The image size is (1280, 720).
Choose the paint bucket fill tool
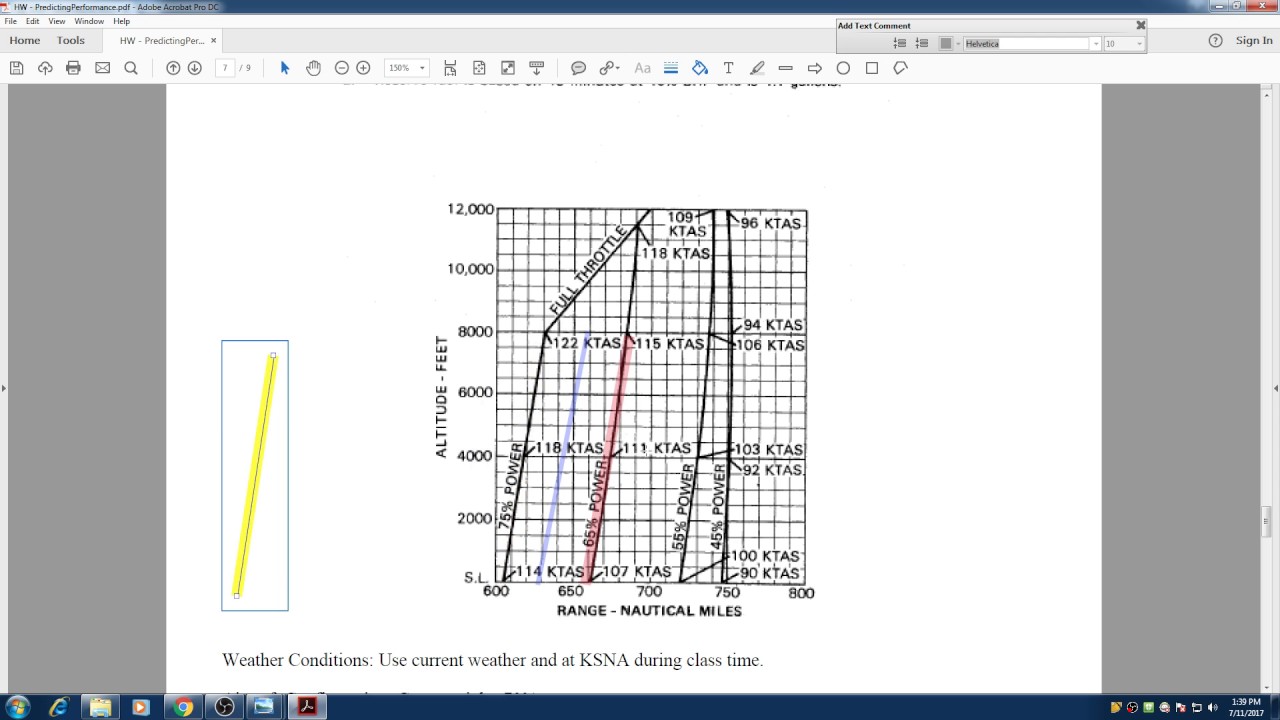click(700, 68)
